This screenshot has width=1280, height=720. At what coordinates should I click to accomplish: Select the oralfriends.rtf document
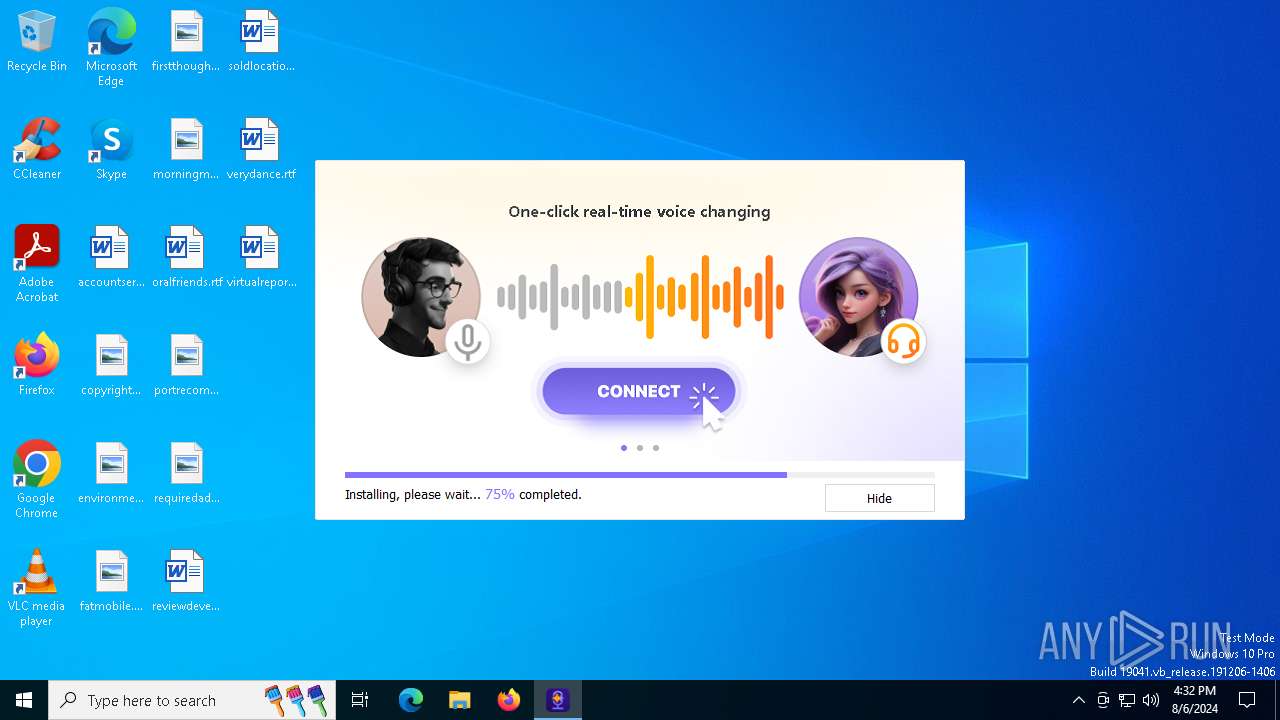[186, 258]
